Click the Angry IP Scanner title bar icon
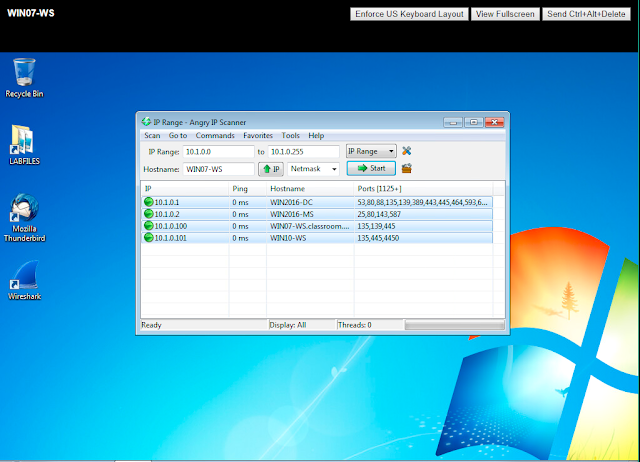This screenshot has width=640, height=462. coord(146,122)
